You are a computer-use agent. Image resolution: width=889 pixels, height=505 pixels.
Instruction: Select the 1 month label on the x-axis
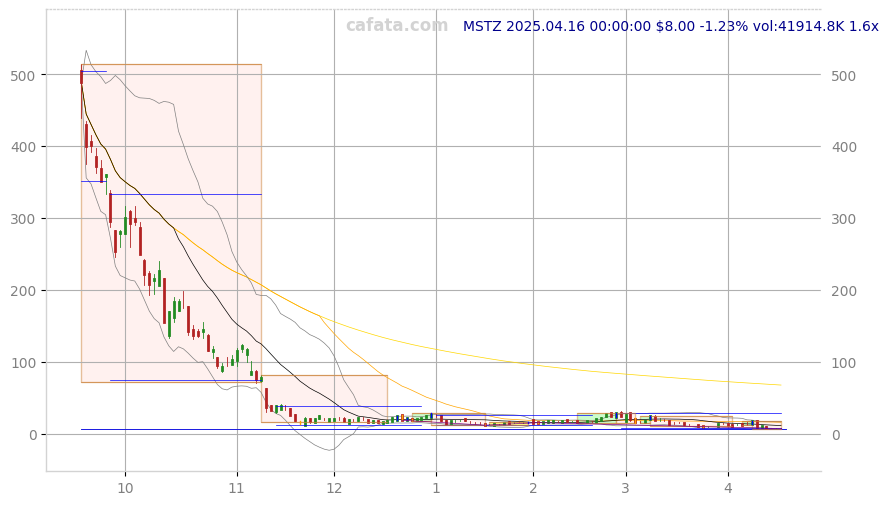coord(436,488)
